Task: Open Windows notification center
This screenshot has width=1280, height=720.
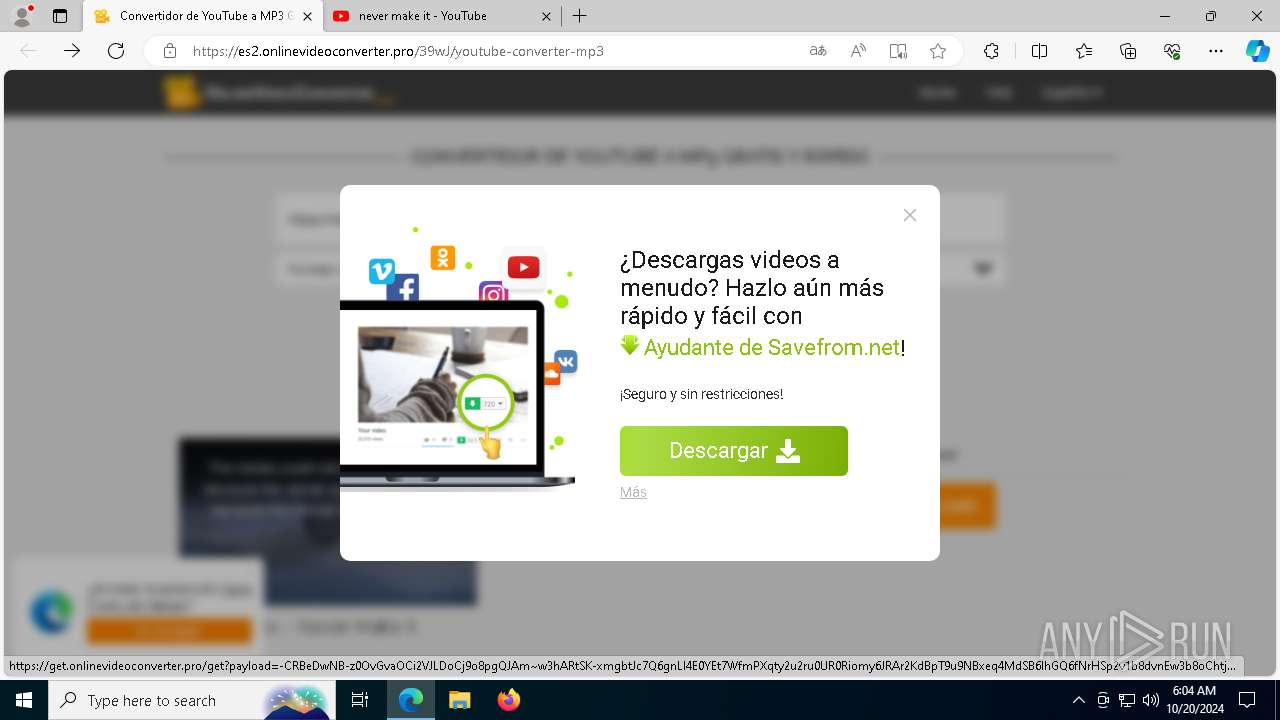Action: [1247, 700]
